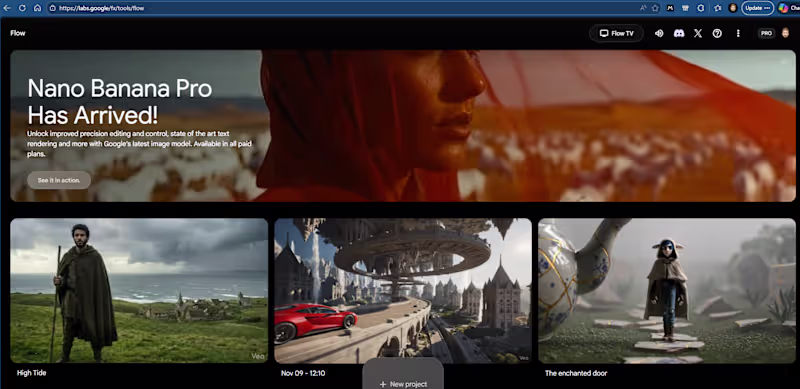Click the browser Update button

click(x=758, y=8)
